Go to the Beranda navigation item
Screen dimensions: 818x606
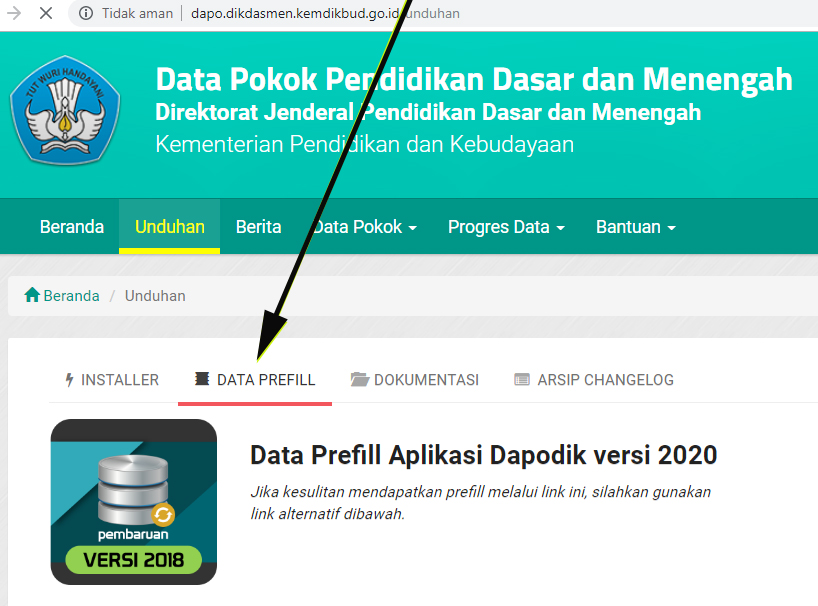[72, 227]
